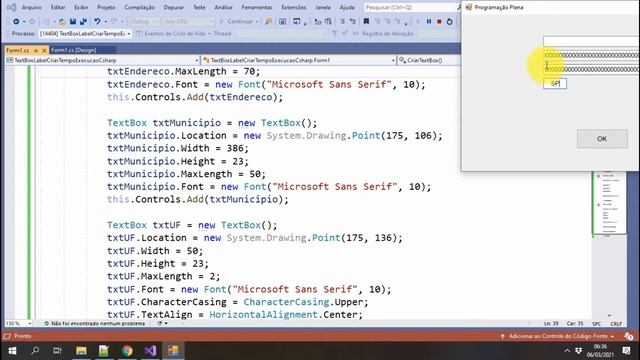
Task: Click the Pause debugging icon
Action: (x=429, y=21)
